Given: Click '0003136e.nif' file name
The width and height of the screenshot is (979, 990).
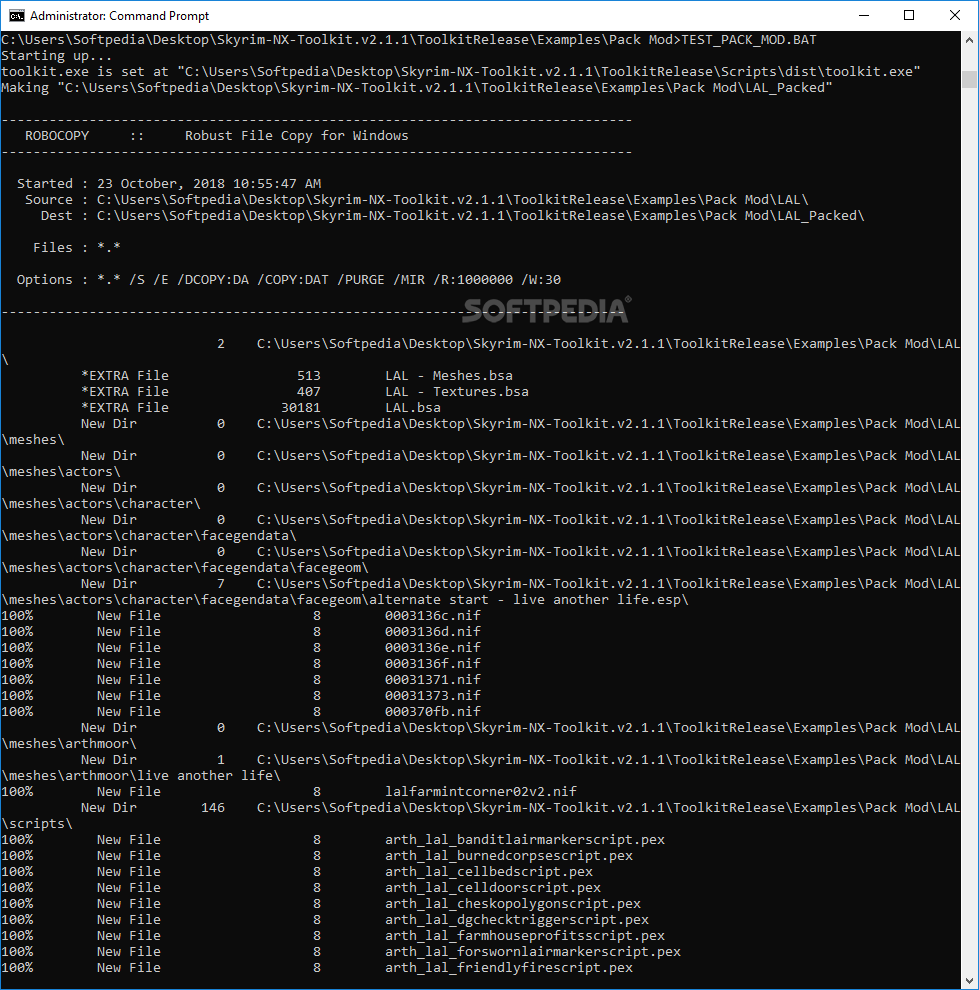Looking at the screenshot, I should pyautogui.click(x=432, y=648).
